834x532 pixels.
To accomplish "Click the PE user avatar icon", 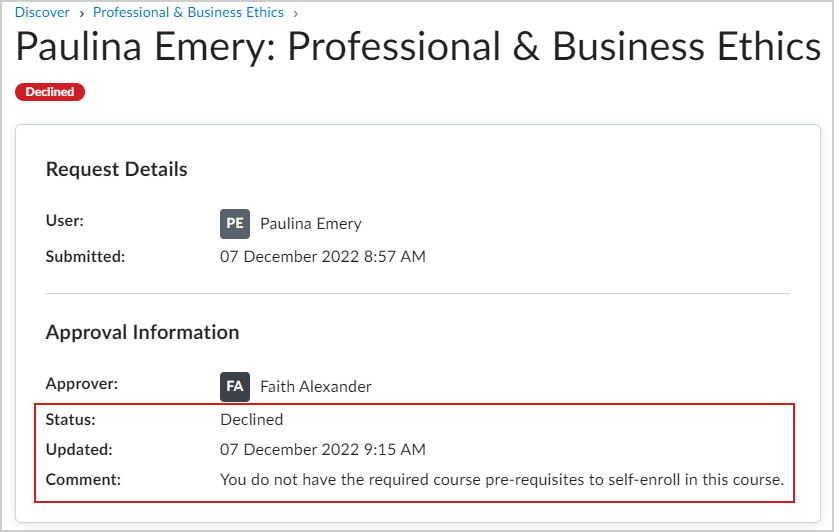I will [x=235, y=223].
